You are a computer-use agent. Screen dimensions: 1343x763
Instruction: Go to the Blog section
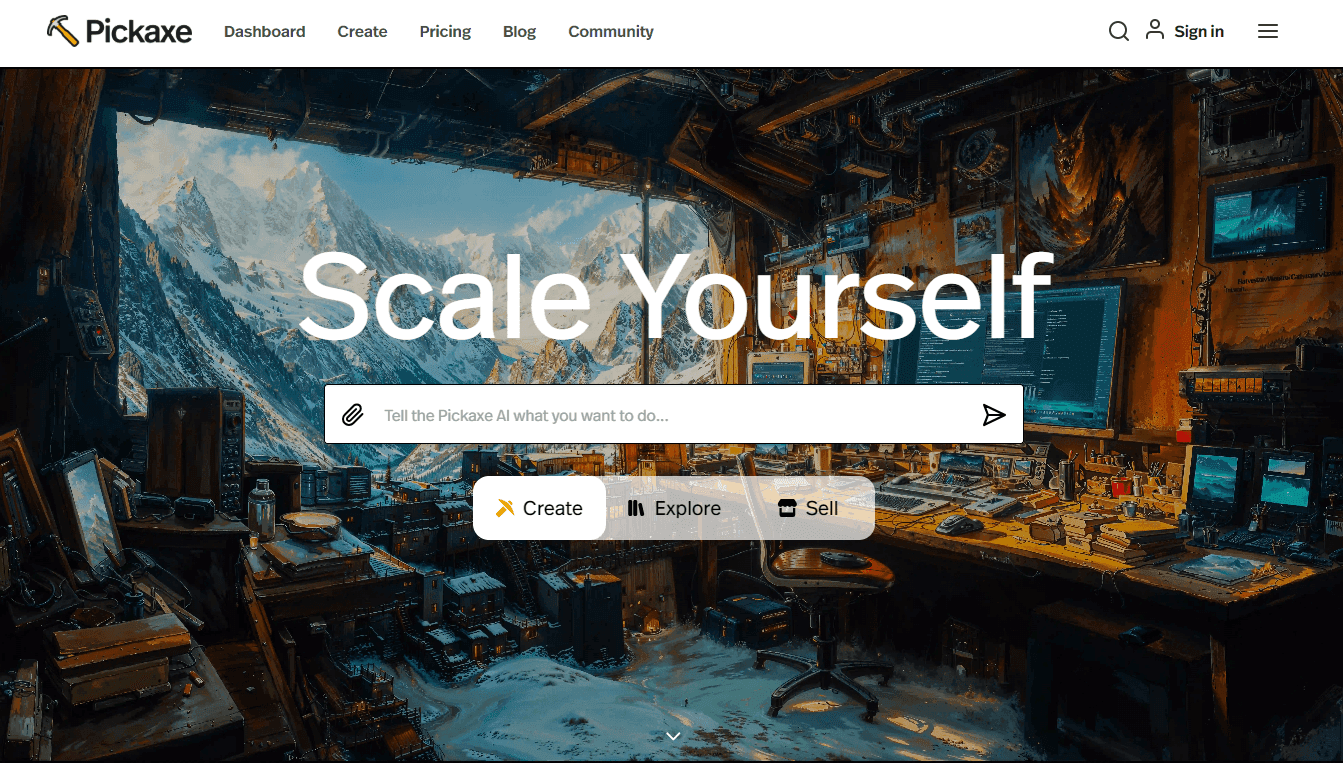[x=519, y=31]
